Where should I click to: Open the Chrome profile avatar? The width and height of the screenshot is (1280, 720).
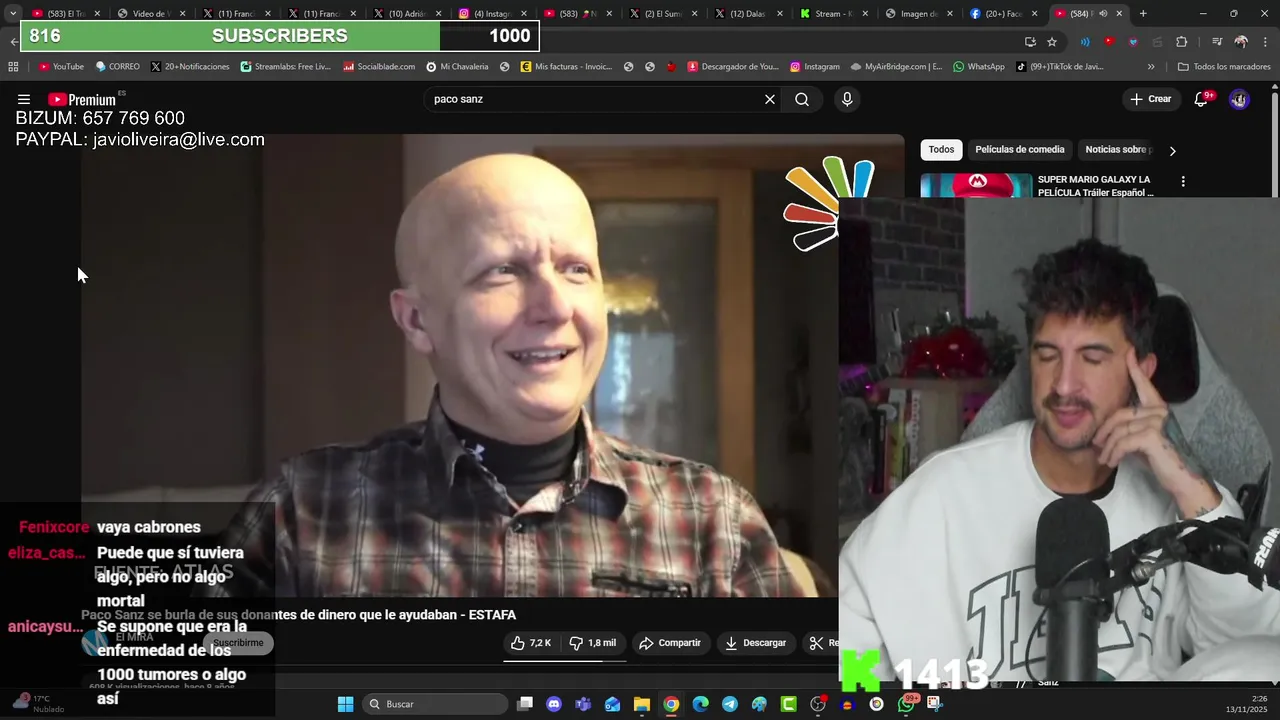1241,42
